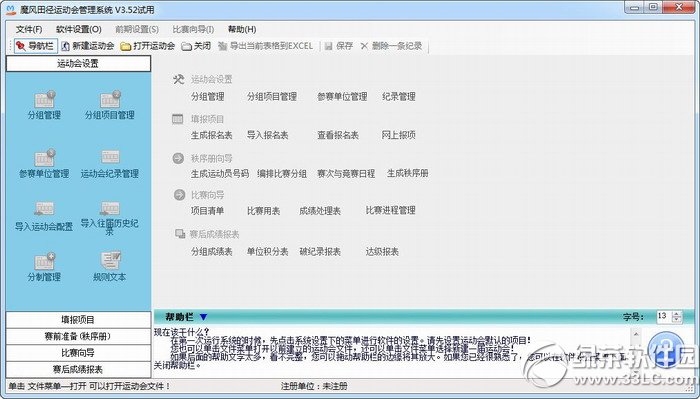The height and width of the screenshot is (399, 700).
Task: Open the 规则文本 sidebar icon
Action: [x=110, y=266]
